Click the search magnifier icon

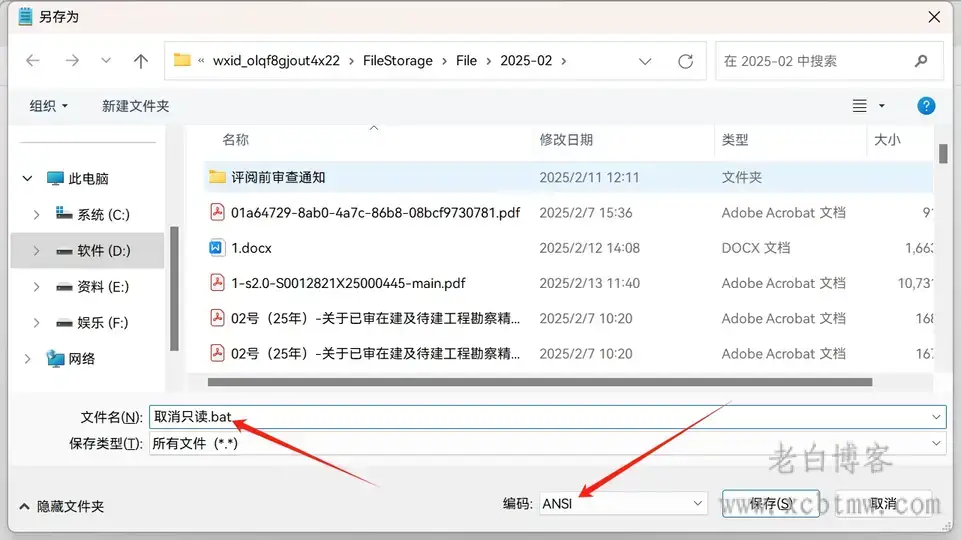coord(921,61)
